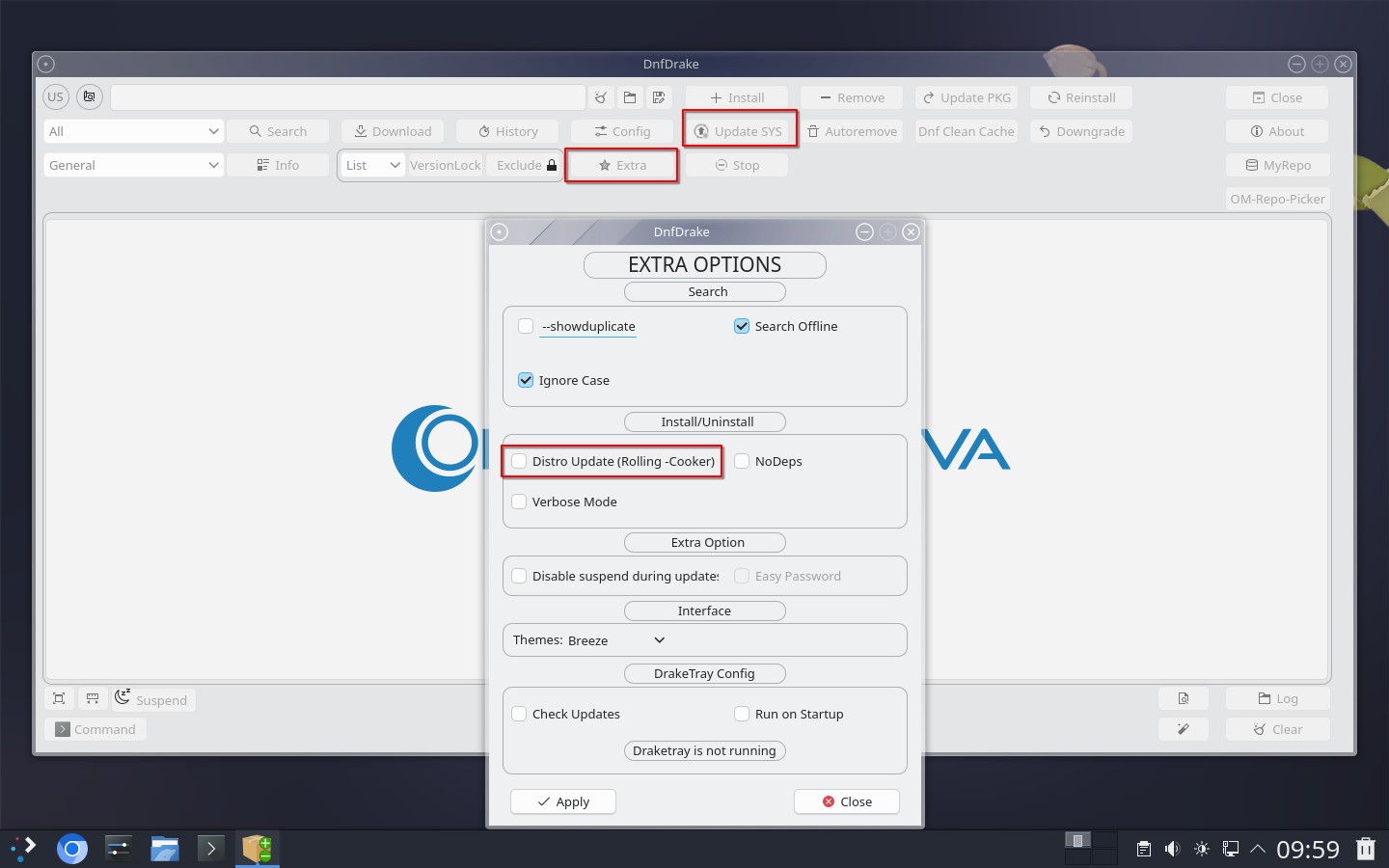The image size is (1389, 868).
Task: Click the DrakeTray Config section header
Action: coord(705,673)
